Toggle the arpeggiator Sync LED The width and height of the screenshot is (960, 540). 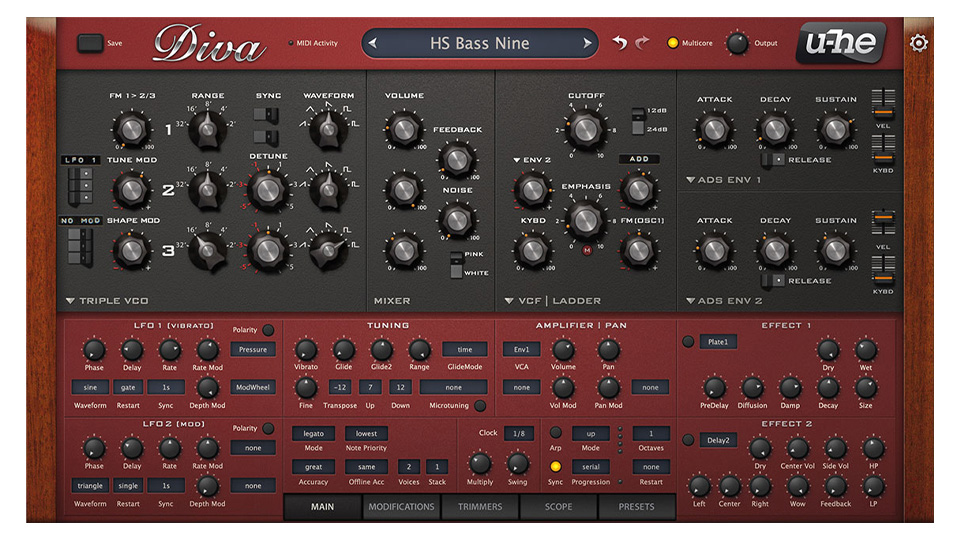tap(555, 467)
